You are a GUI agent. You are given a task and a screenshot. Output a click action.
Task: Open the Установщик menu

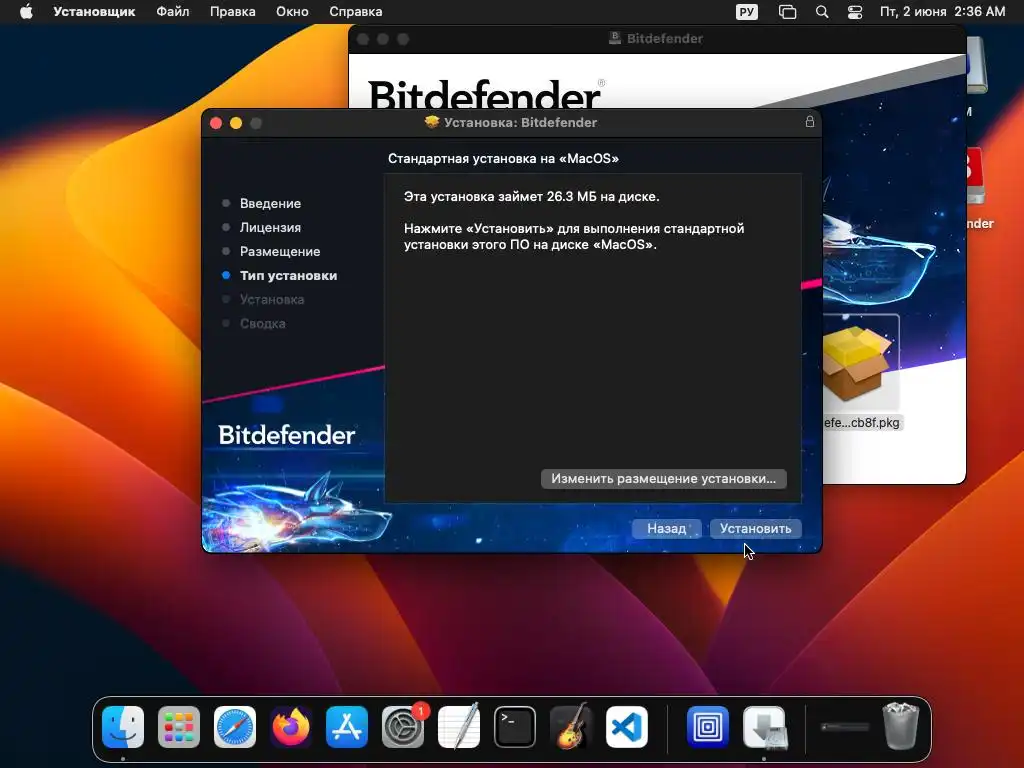[94, 12]
